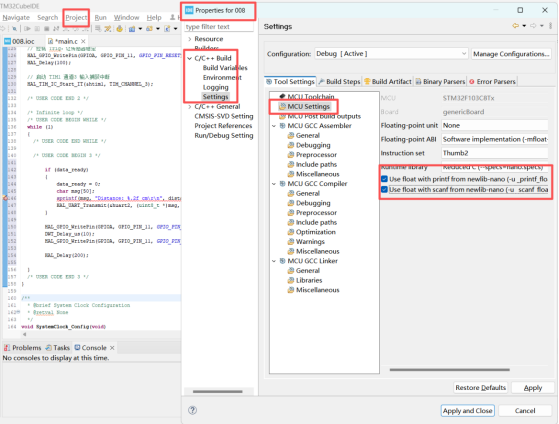Toggle Use float with scanf checkbox
The width and height of the screenshot is (559, 424).
click(x=384, y=189)
